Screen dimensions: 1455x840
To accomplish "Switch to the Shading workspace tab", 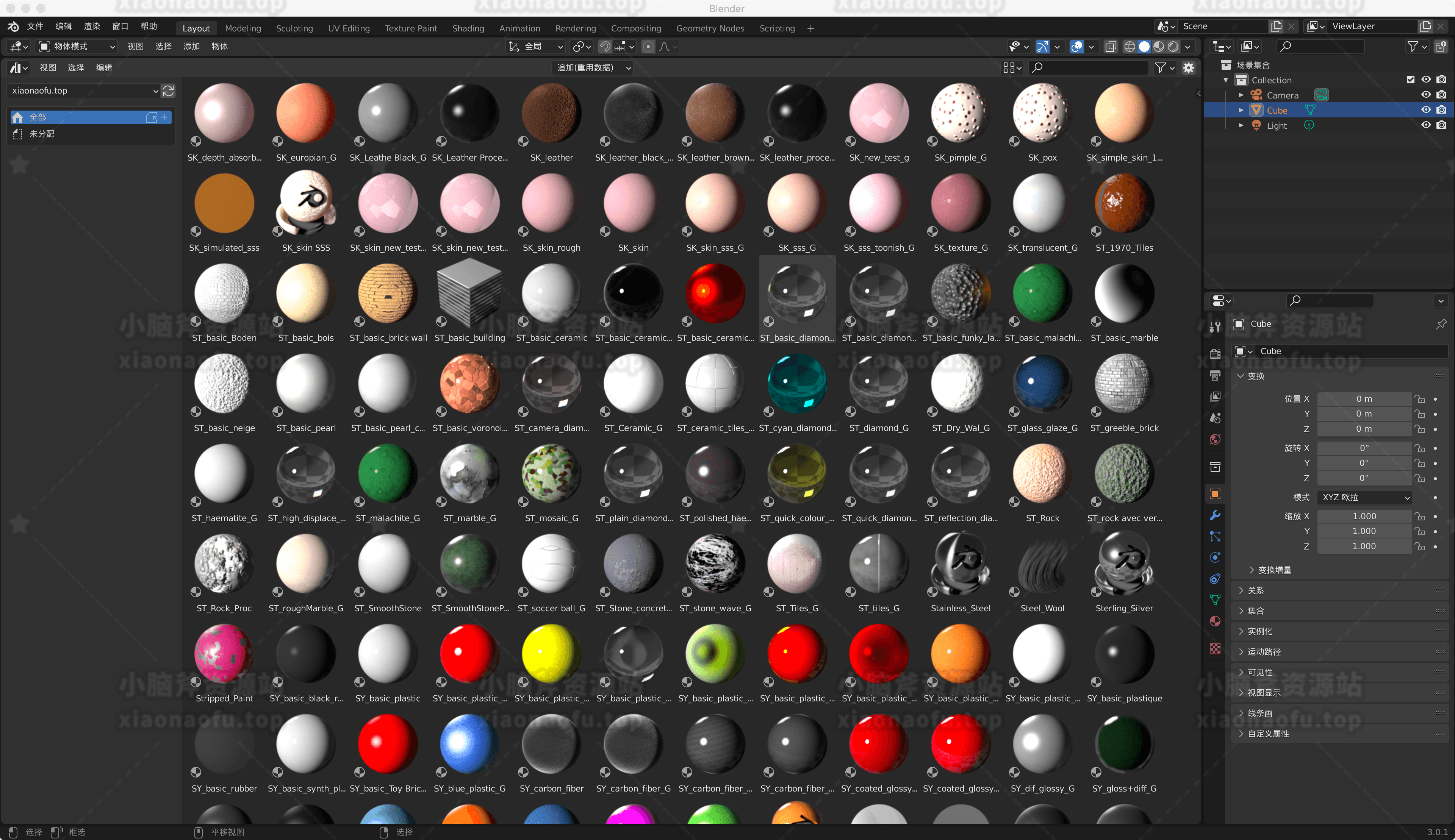I will (468, 28).
